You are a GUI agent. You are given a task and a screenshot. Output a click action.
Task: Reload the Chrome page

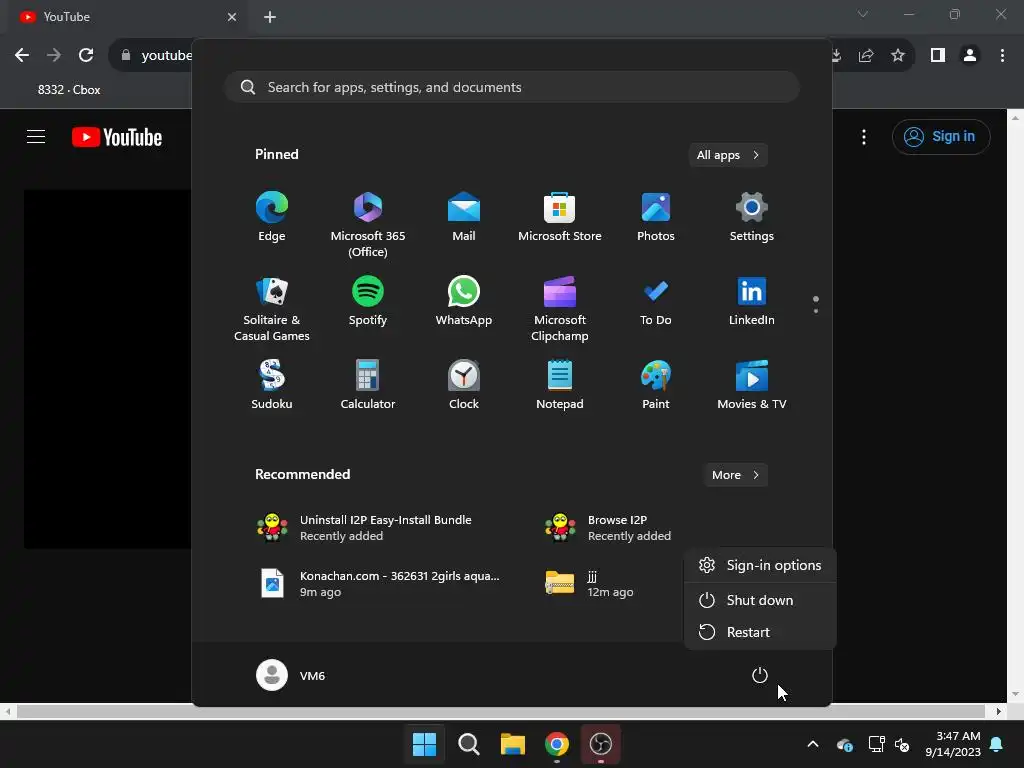pos(86,55)
